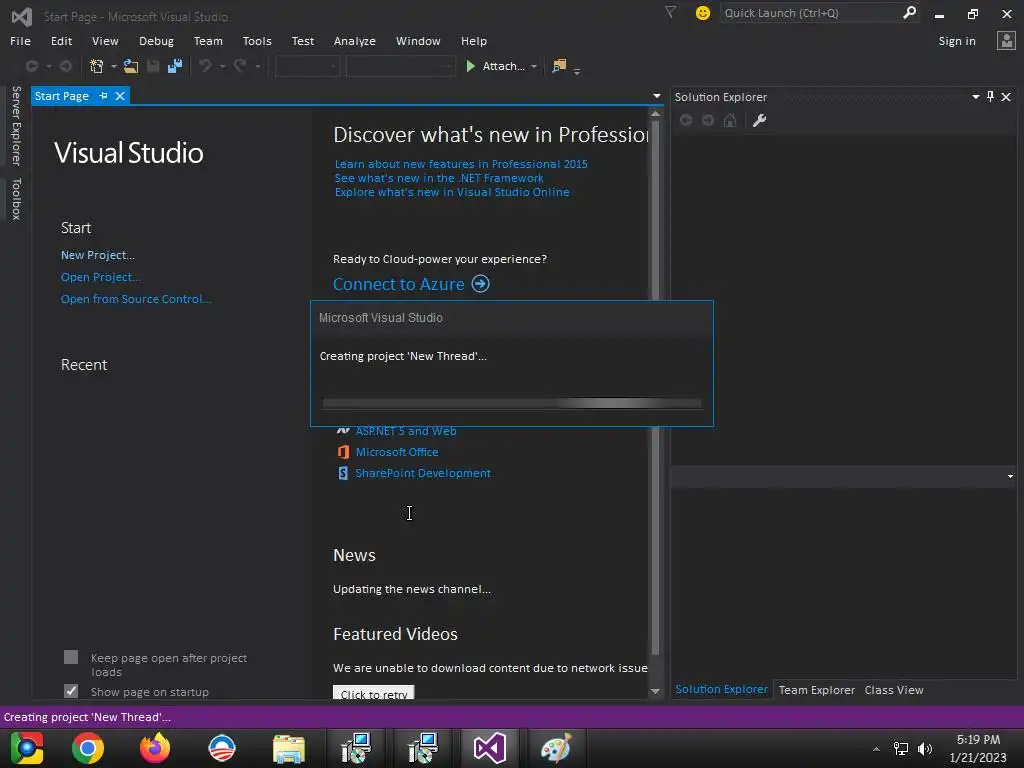Open the Solution Configurations combo box
This screenshot has height=768, width=1024.
[307, 66]
